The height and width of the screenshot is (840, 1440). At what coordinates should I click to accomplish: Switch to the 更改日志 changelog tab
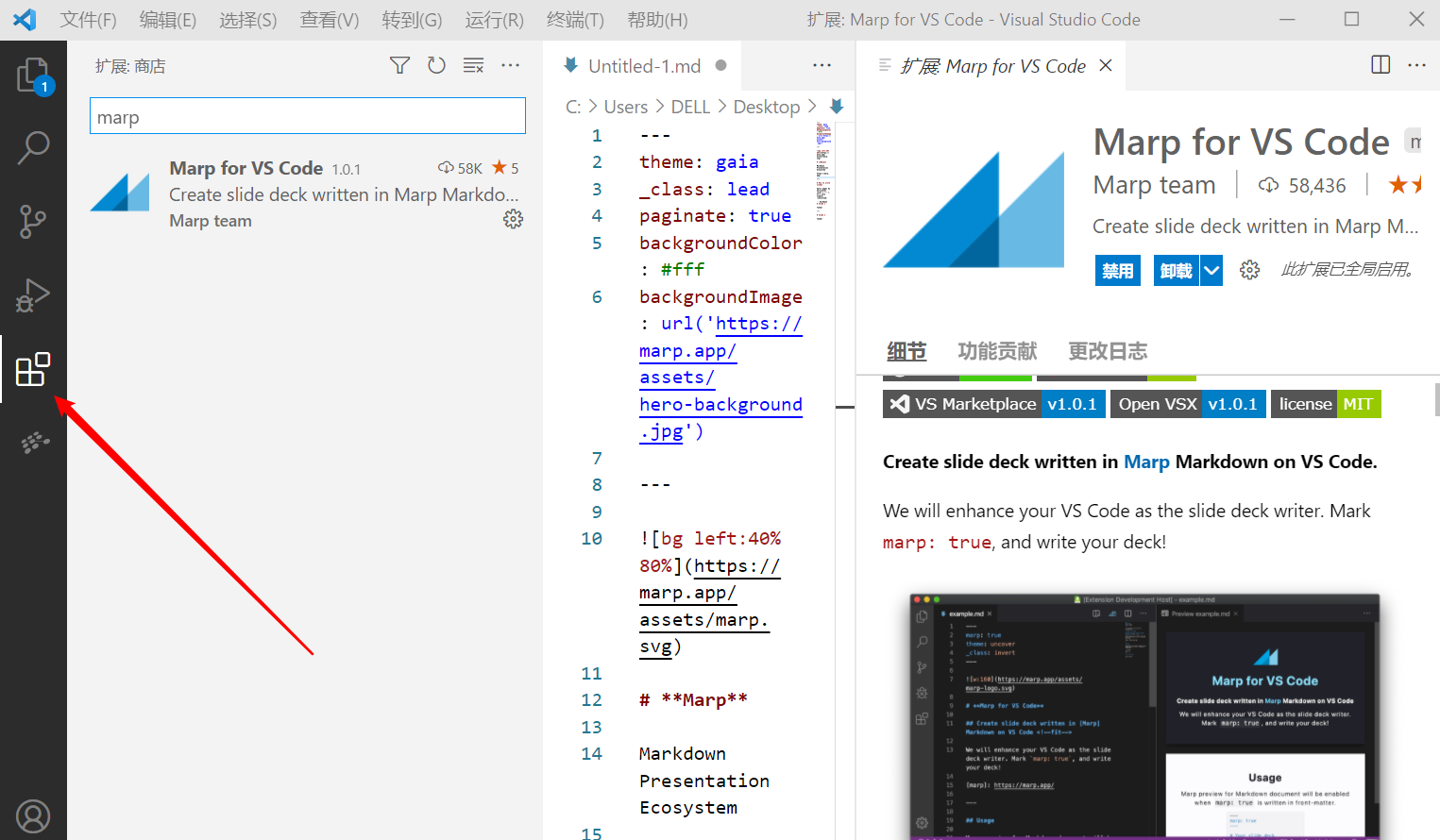click(1107, 351)
